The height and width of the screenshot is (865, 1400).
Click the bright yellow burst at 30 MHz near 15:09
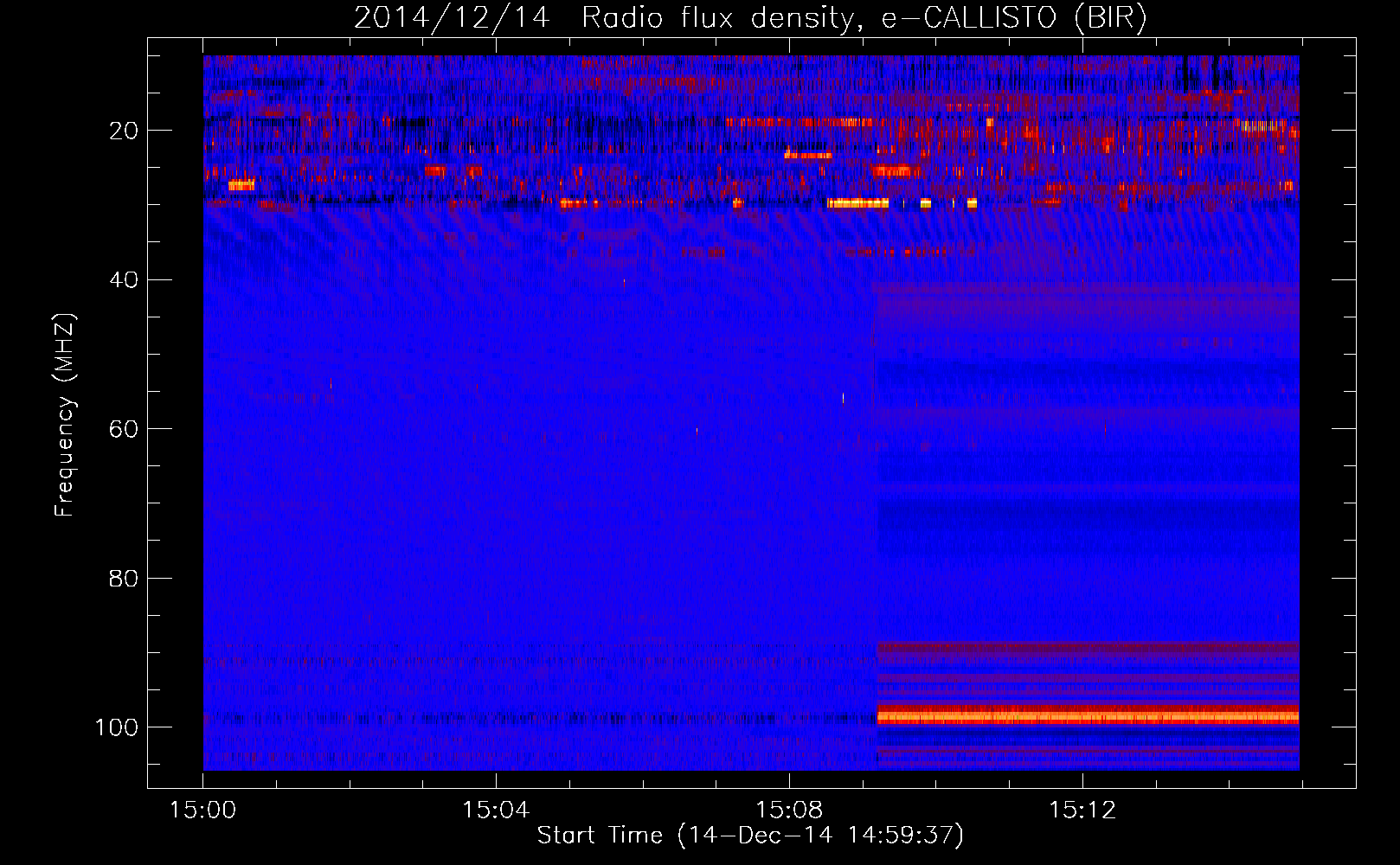point(857,203)
